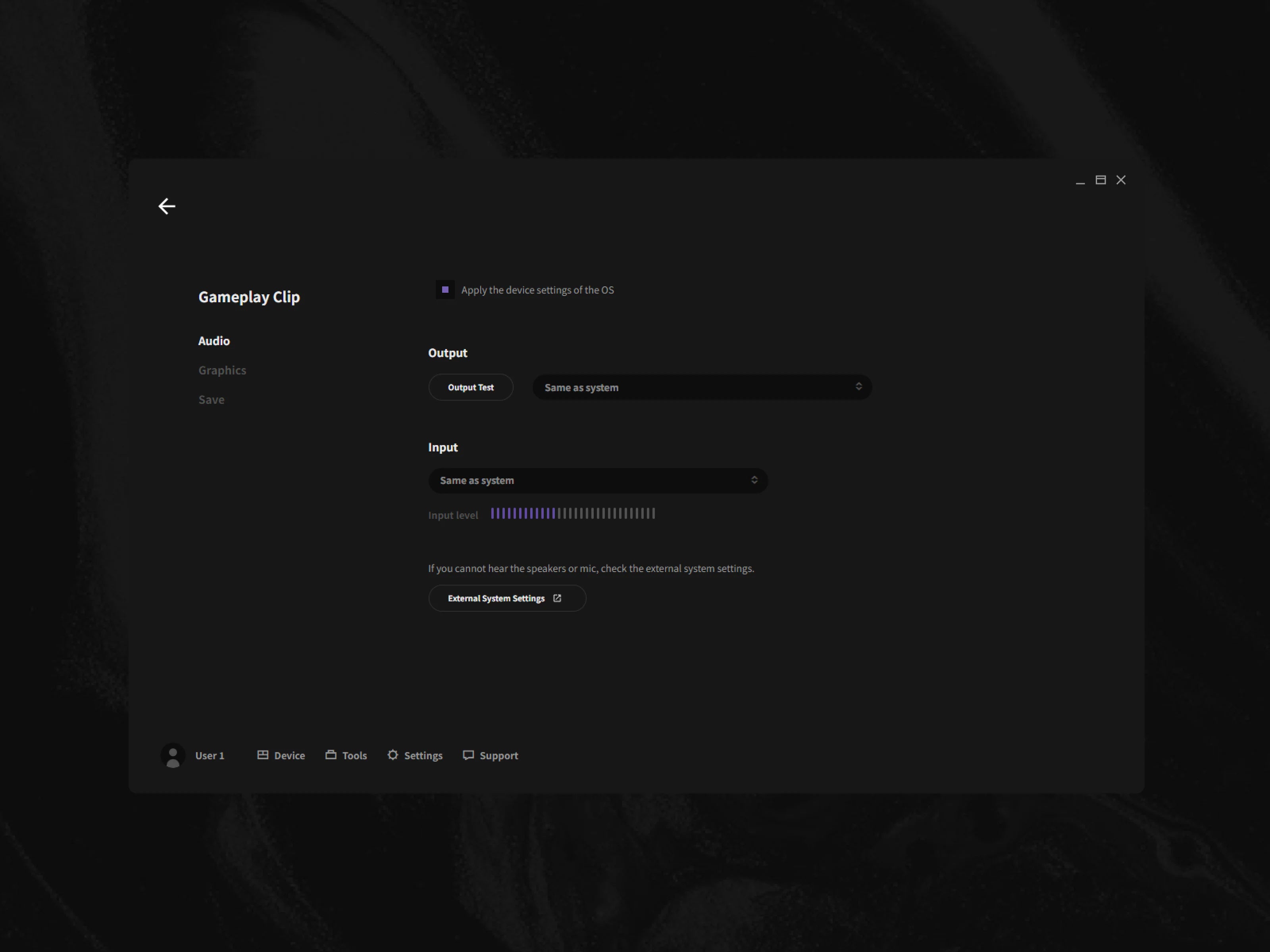Image resolution: width=1270 pixels, height=952 pixels.
Task: Click the Settings gear icon
Action: click(393, 754)
